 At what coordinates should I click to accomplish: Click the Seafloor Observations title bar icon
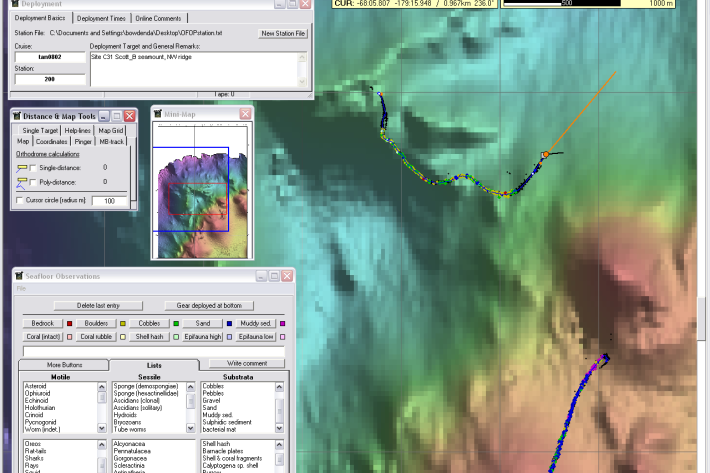pos(19,276)
